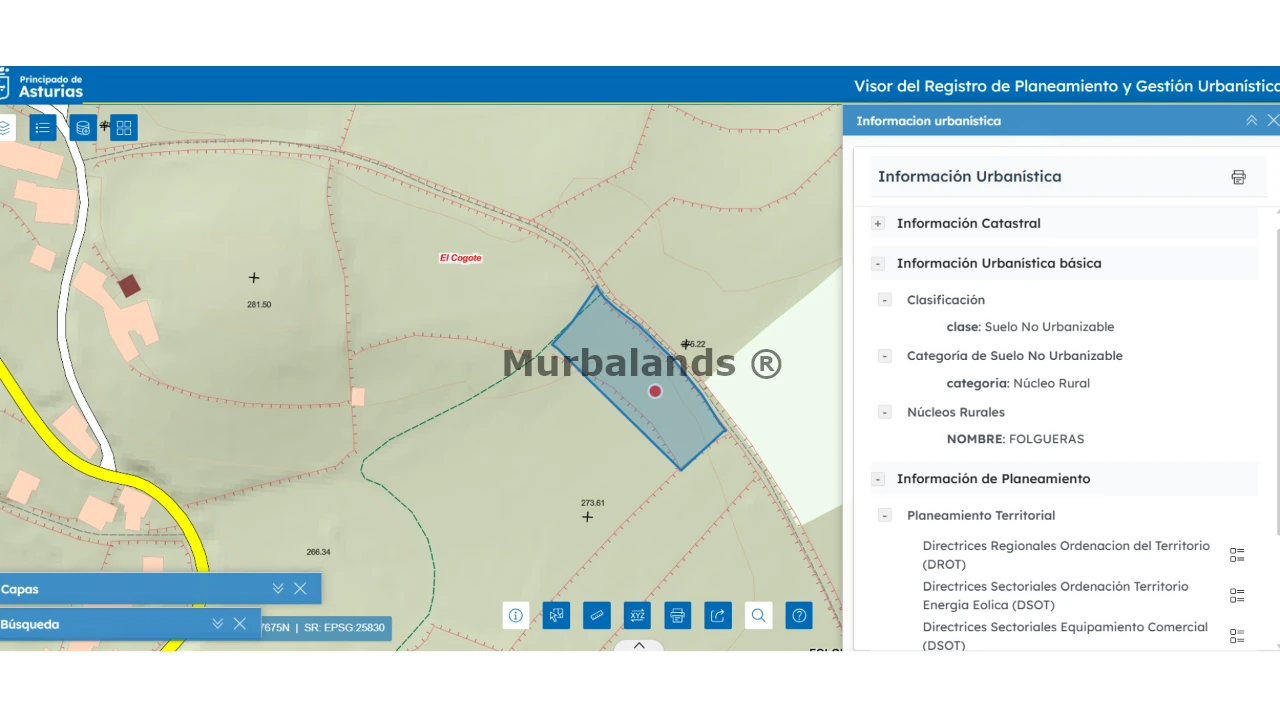Open the share map tool
This screenshot has width=1280, height=720.
tap(718, 615)
